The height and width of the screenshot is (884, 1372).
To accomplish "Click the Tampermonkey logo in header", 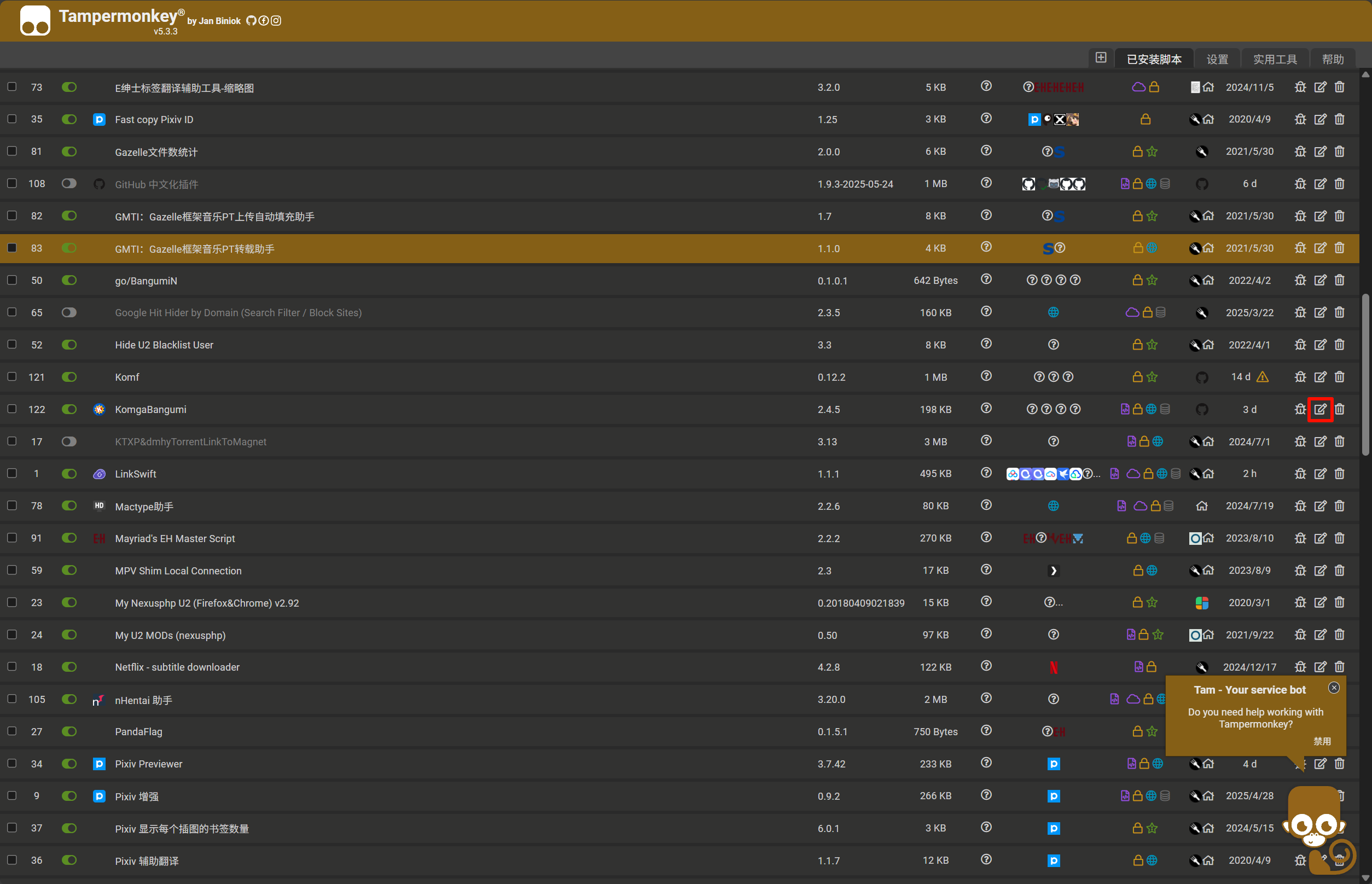I will point(35,21).
